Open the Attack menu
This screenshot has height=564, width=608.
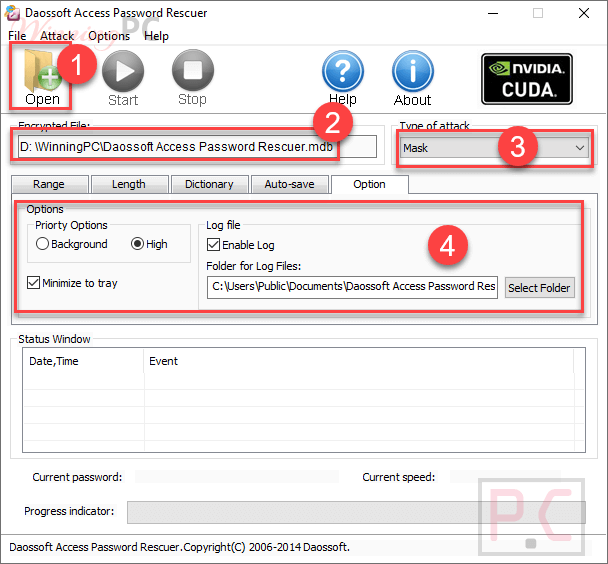tap(57, 36)
